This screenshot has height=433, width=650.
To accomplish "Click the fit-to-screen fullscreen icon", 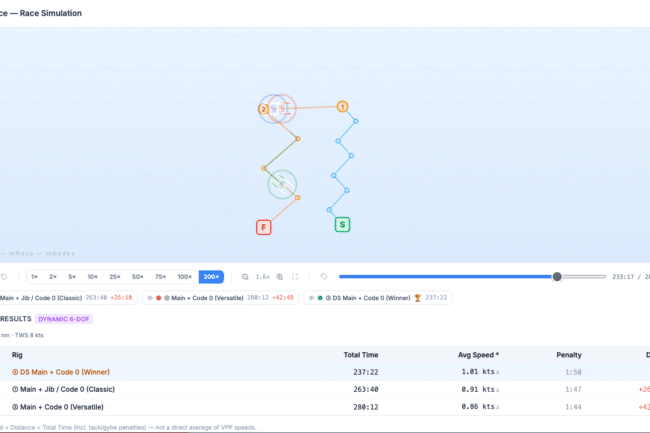I will tap(295, 277).
